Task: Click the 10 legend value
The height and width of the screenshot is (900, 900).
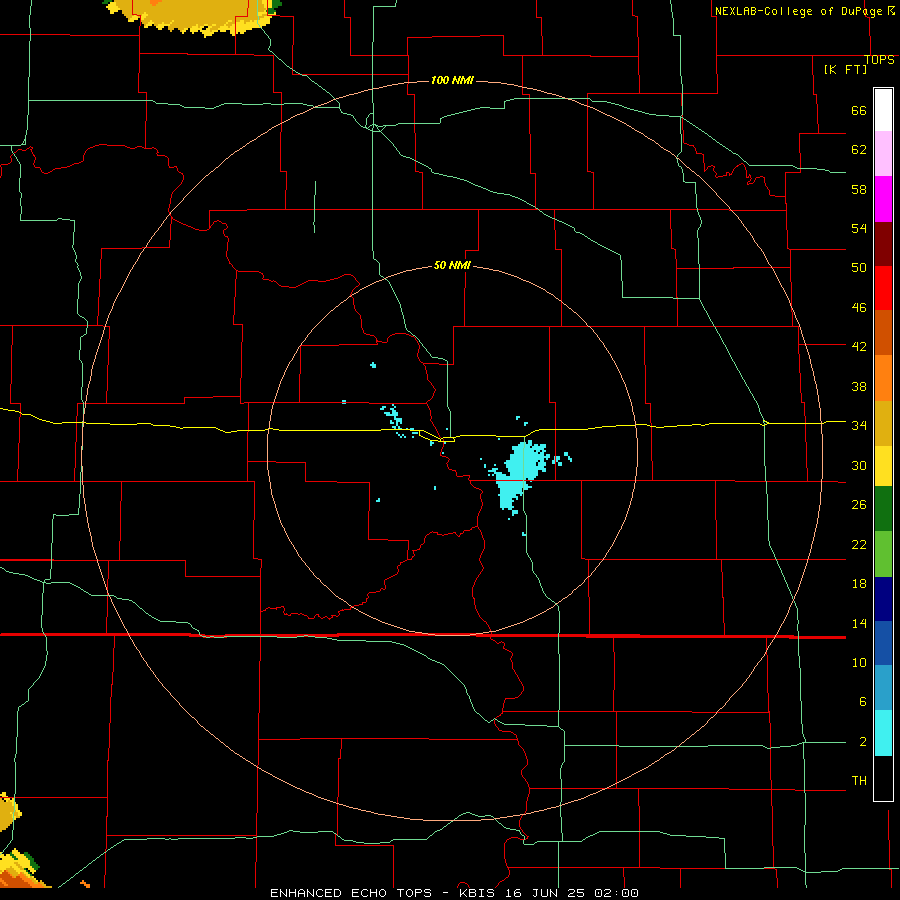Action: [x=859, y=662]
